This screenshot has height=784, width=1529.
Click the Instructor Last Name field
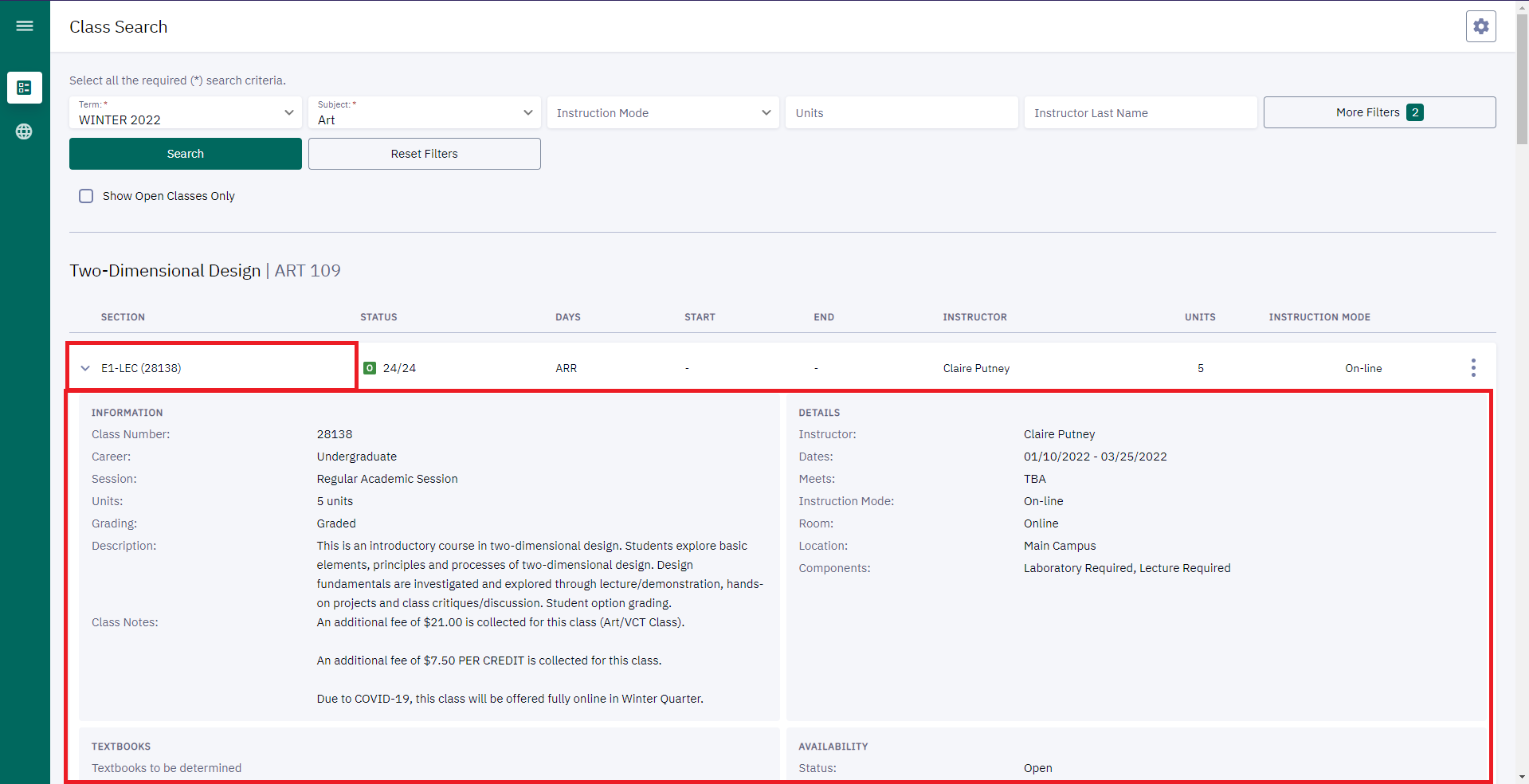tap(1140, 112)
